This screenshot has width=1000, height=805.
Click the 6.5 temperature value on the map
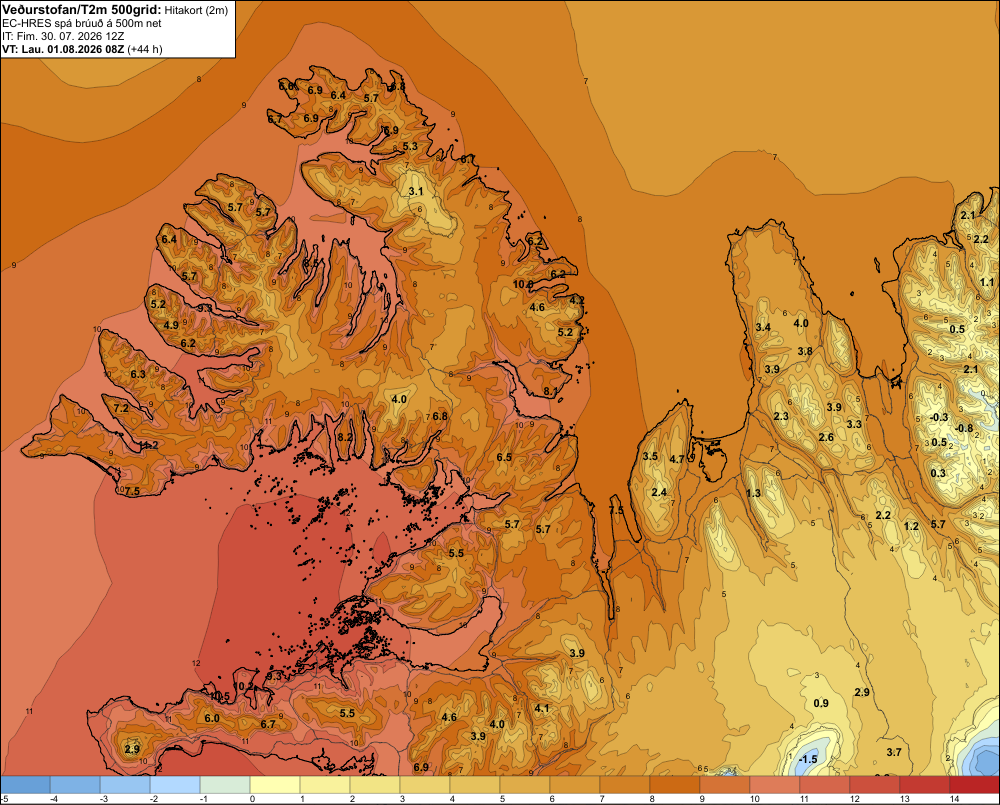[504, 457]
